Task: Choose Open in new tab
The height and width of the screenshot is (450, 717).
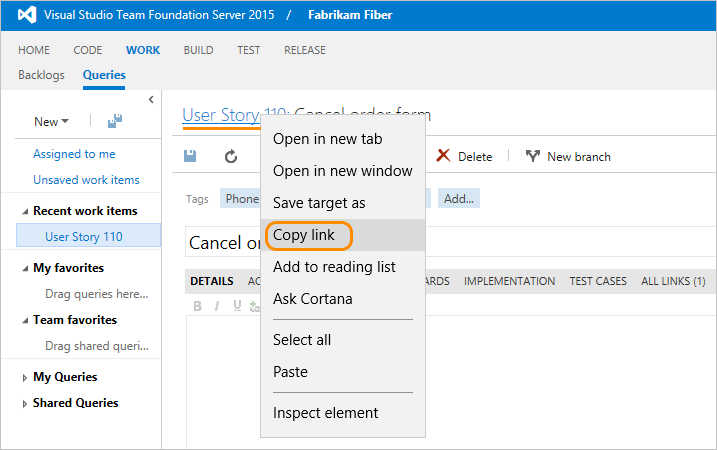Action: [343, 139]
